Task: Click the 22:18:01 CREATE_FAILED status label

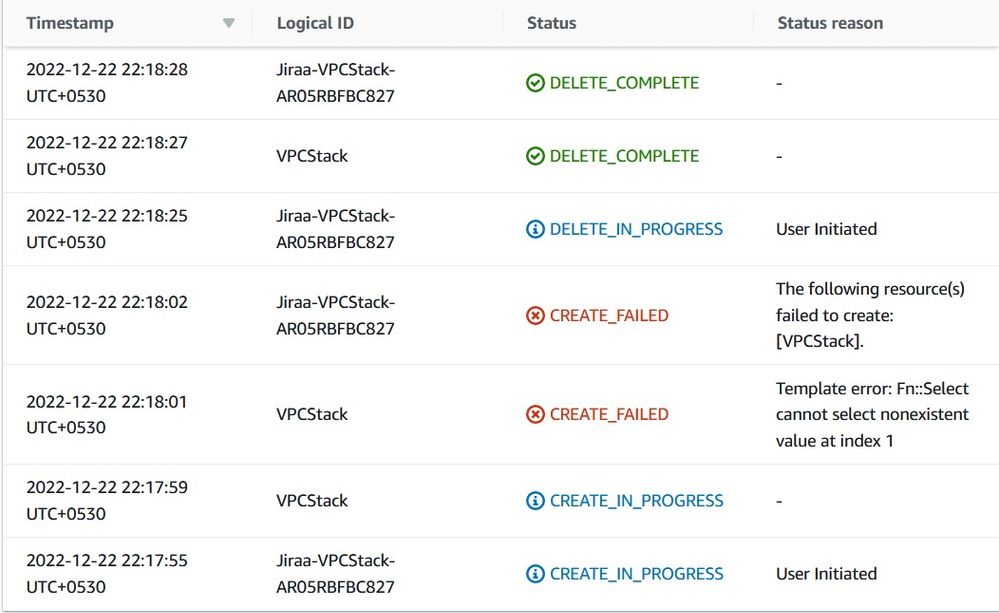Action: [x=609, y=414]
